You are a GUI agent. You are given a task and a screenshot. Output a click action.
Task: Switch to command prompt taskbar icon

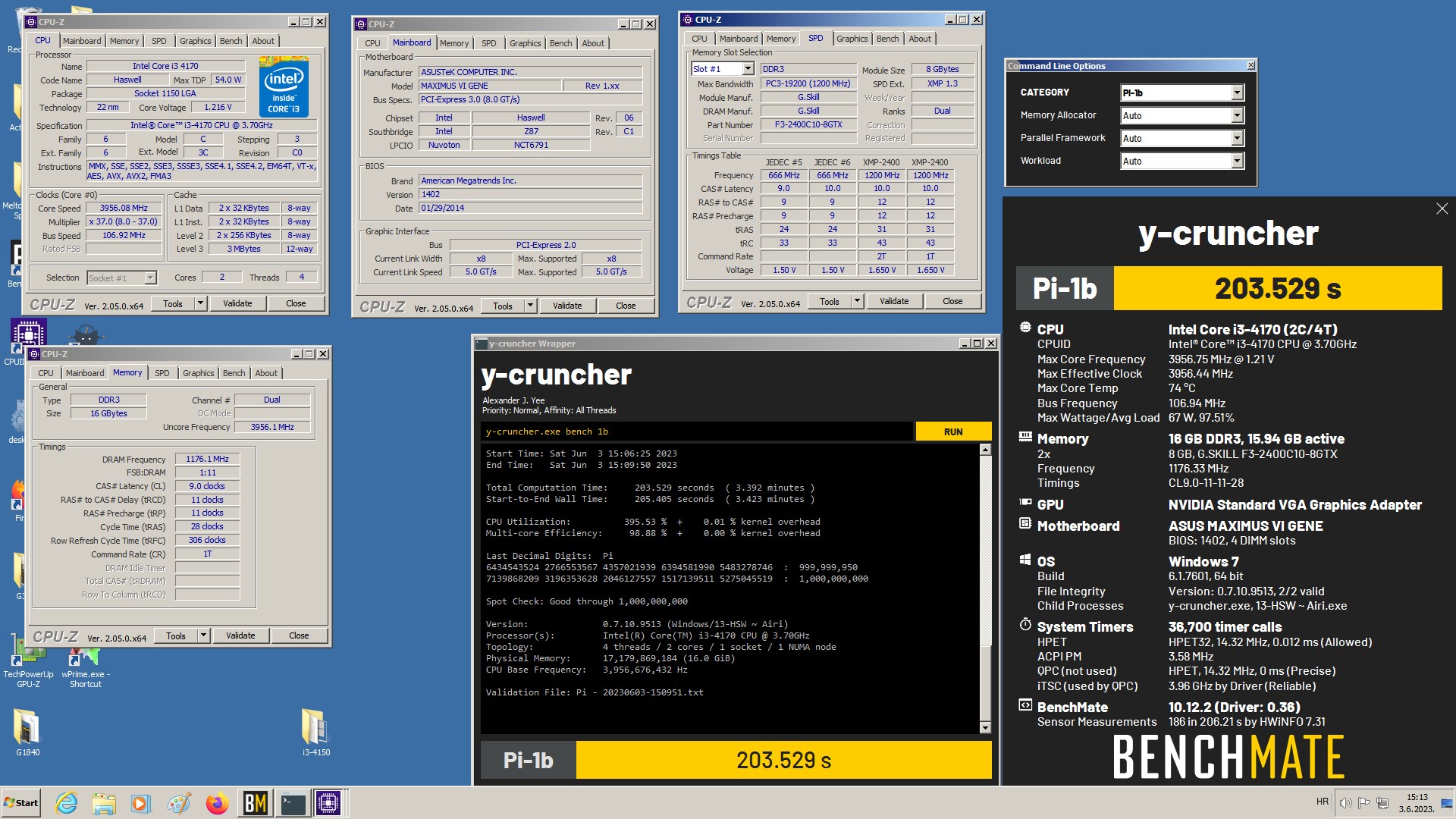click(x=293, y=802)
